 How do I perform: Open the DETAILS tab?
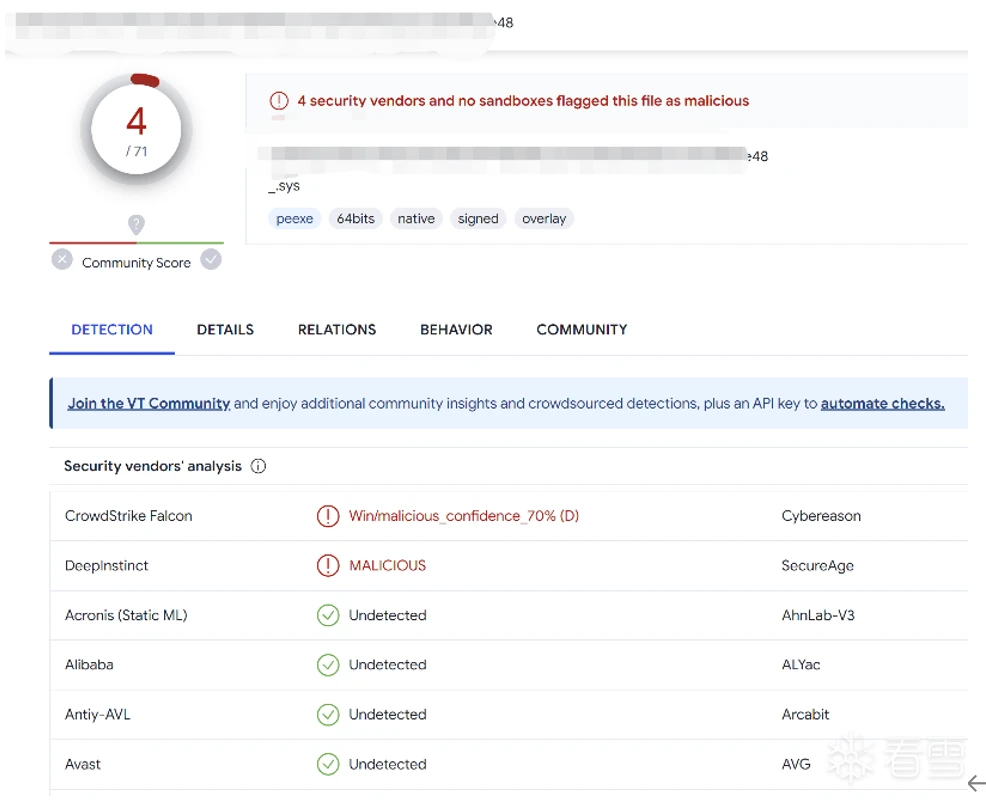click(x=225, y=330)
